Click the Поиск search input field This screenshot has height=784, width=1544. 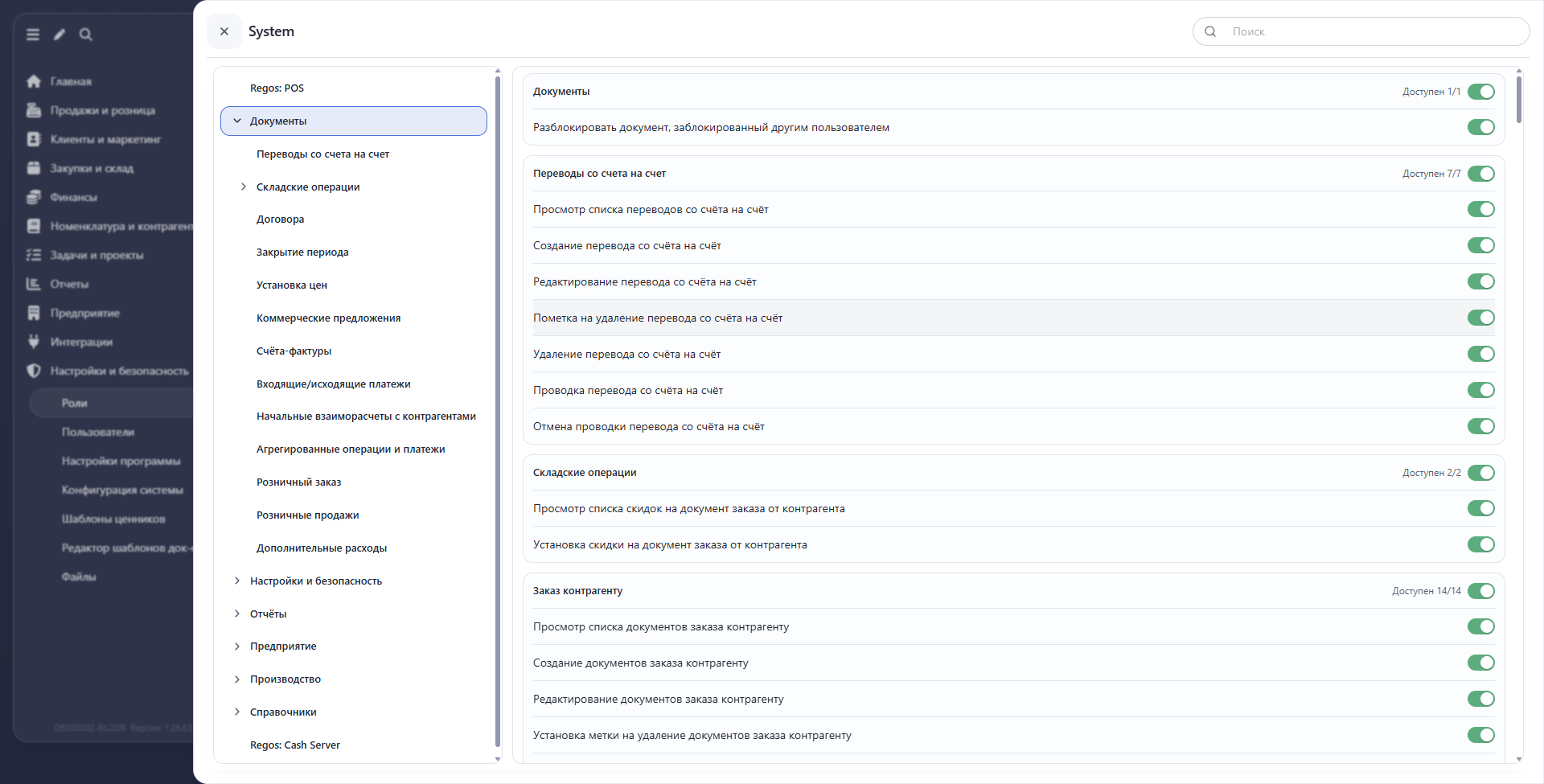pos(1361,31)
